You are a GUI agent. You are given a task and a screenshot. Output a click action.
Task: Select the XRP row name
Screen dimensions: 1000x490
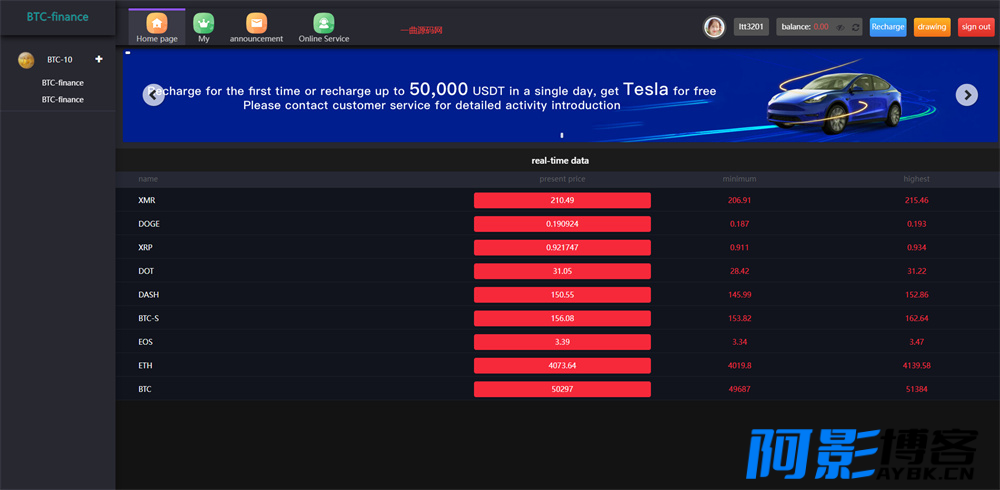(x=145, y=248)
